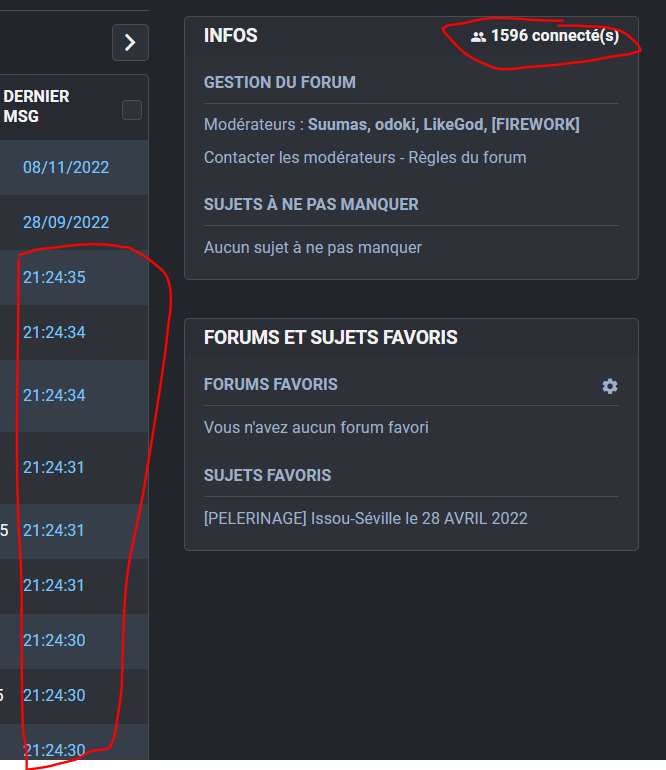
Task: Jump to the 21:24:35 last message
Action: point(54,277)
